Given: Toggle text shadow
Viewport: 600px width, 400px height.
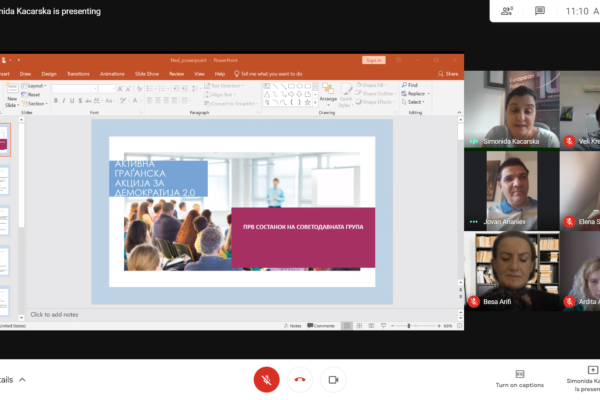Looking at the screenshot, I should 80,101.
